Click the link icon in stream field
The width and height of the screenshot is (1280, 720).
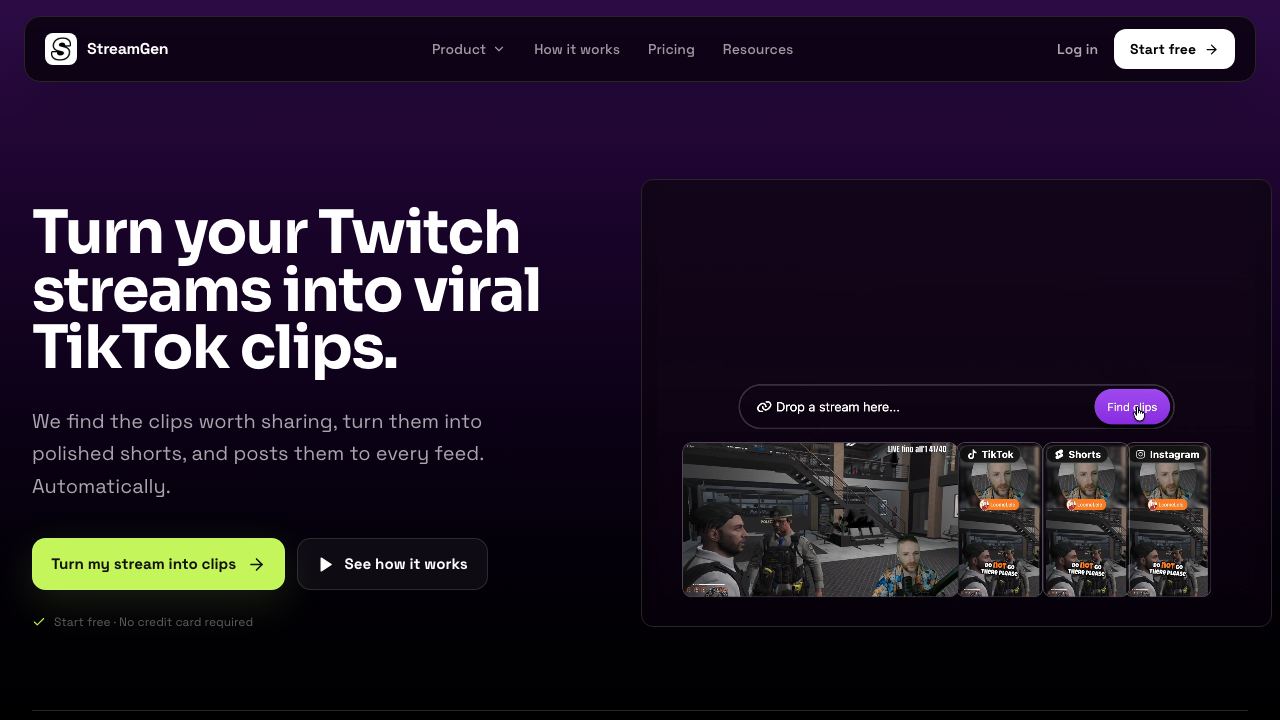pyautogui.click(x=764, y=407)
